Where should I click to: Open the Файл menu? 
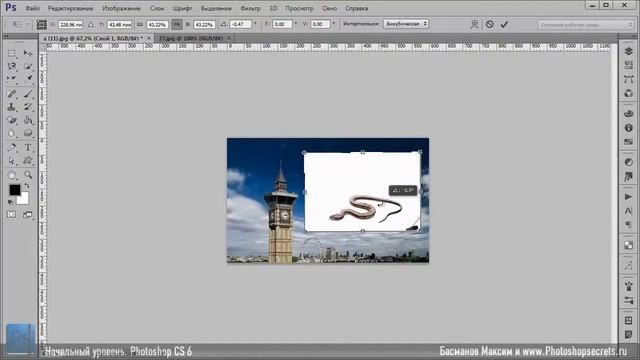[33, 8]
